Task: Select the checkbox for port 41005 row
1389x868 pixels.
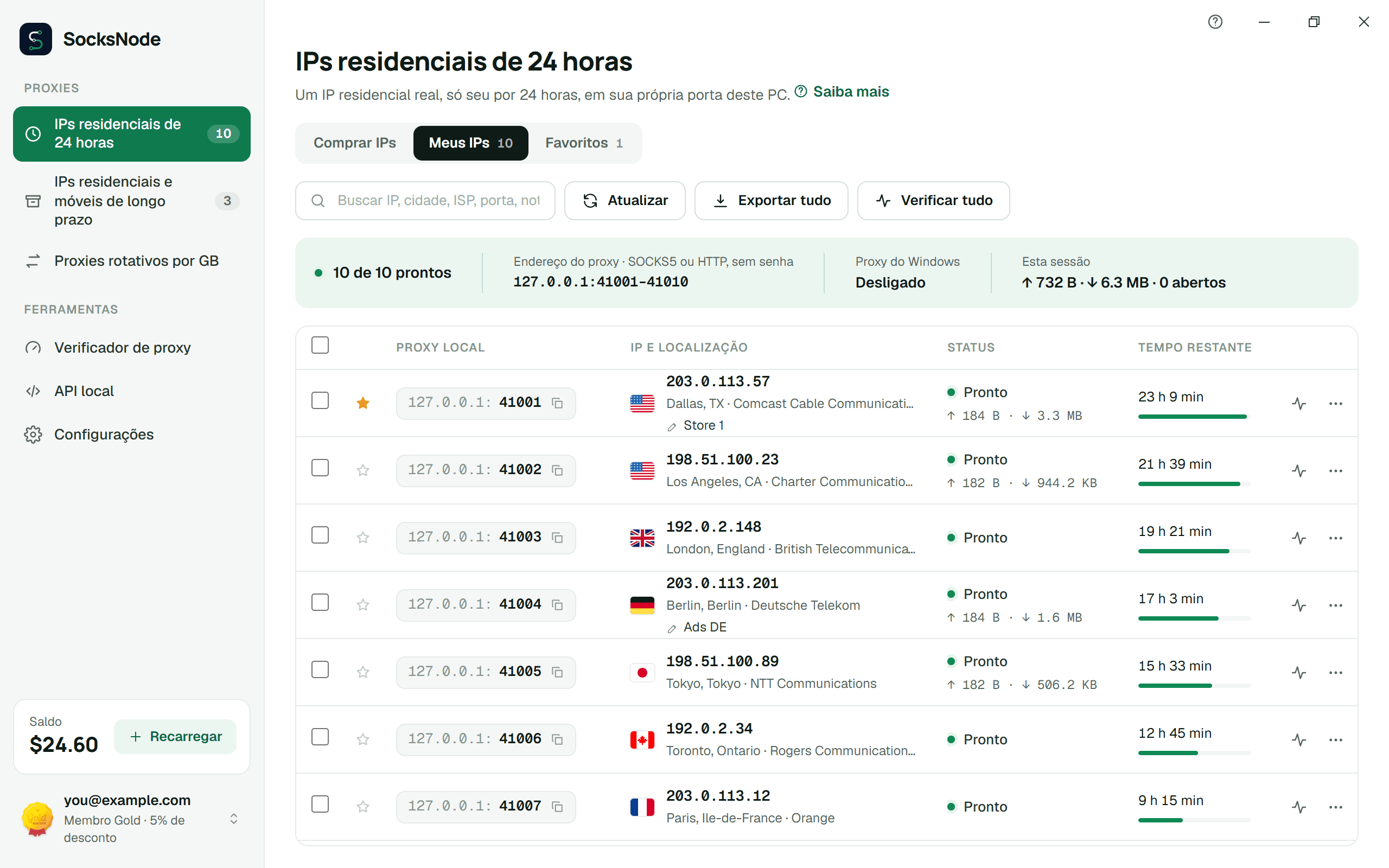Action: click(x=320, y=669)
